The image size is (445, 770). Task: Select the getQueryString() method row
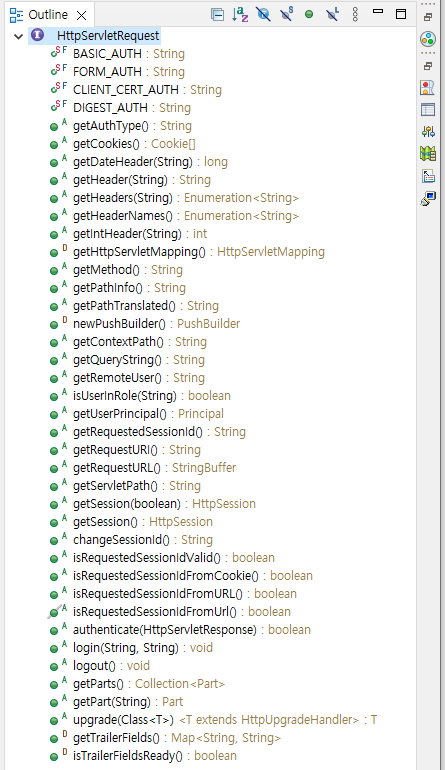click(128, 360)
